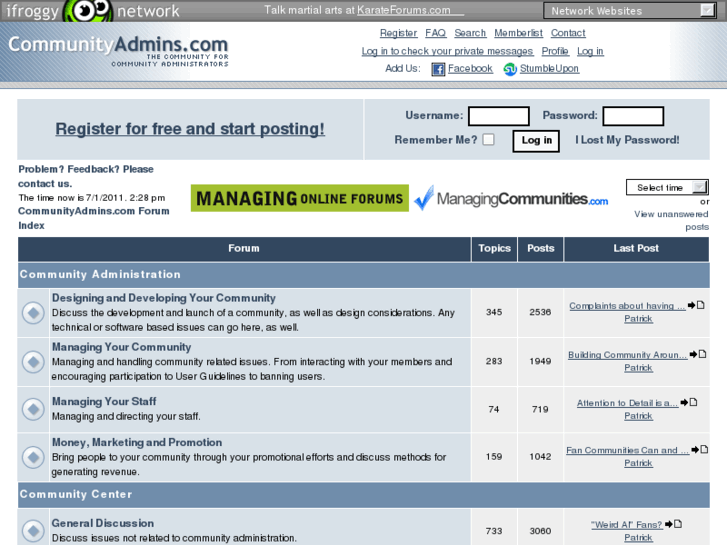
Task: Open latest post icon for Building Community Aroun
Action: tap(698, 354)
